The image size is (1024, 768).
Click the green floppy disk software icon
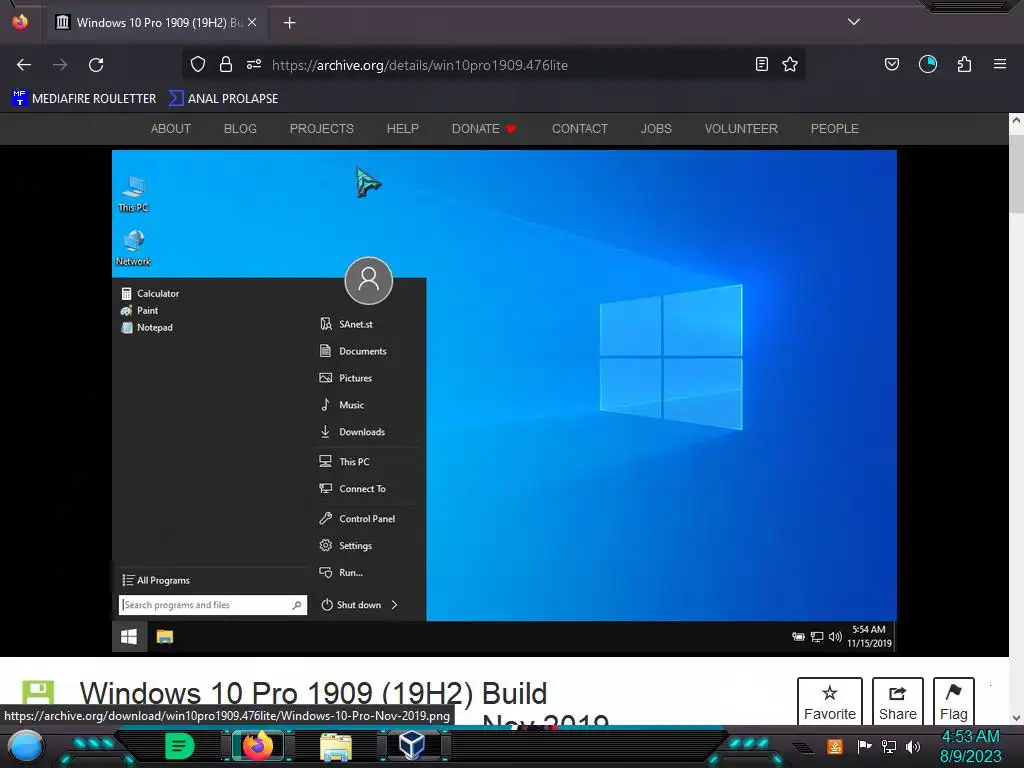(x=38, y=694)
